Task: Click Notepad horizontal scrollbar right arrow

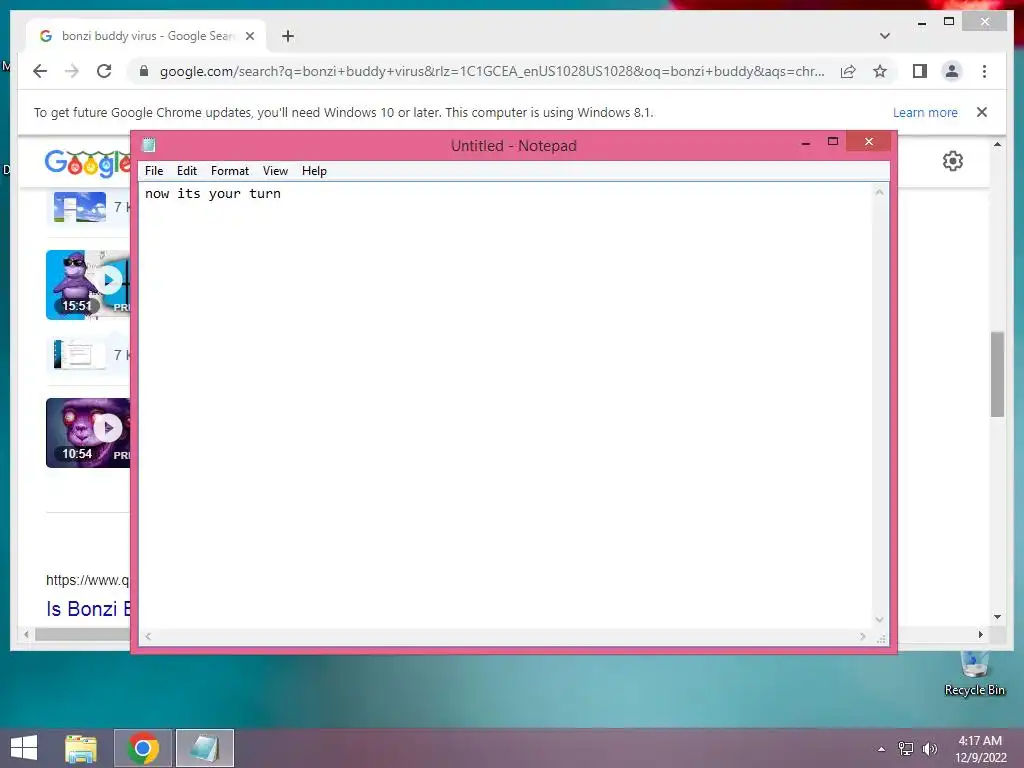Action: (863, 636)
